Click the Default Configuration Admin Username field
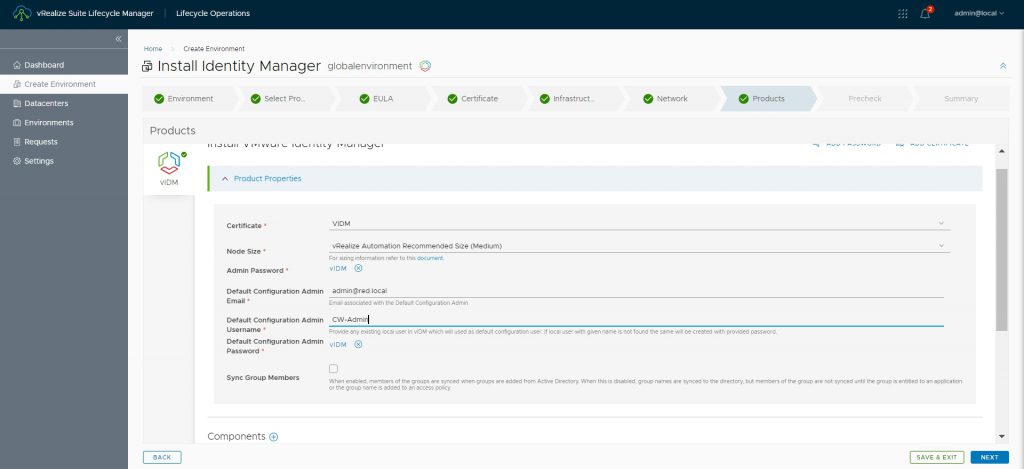Screen dimensions: 1024x469 coord(636,319)
